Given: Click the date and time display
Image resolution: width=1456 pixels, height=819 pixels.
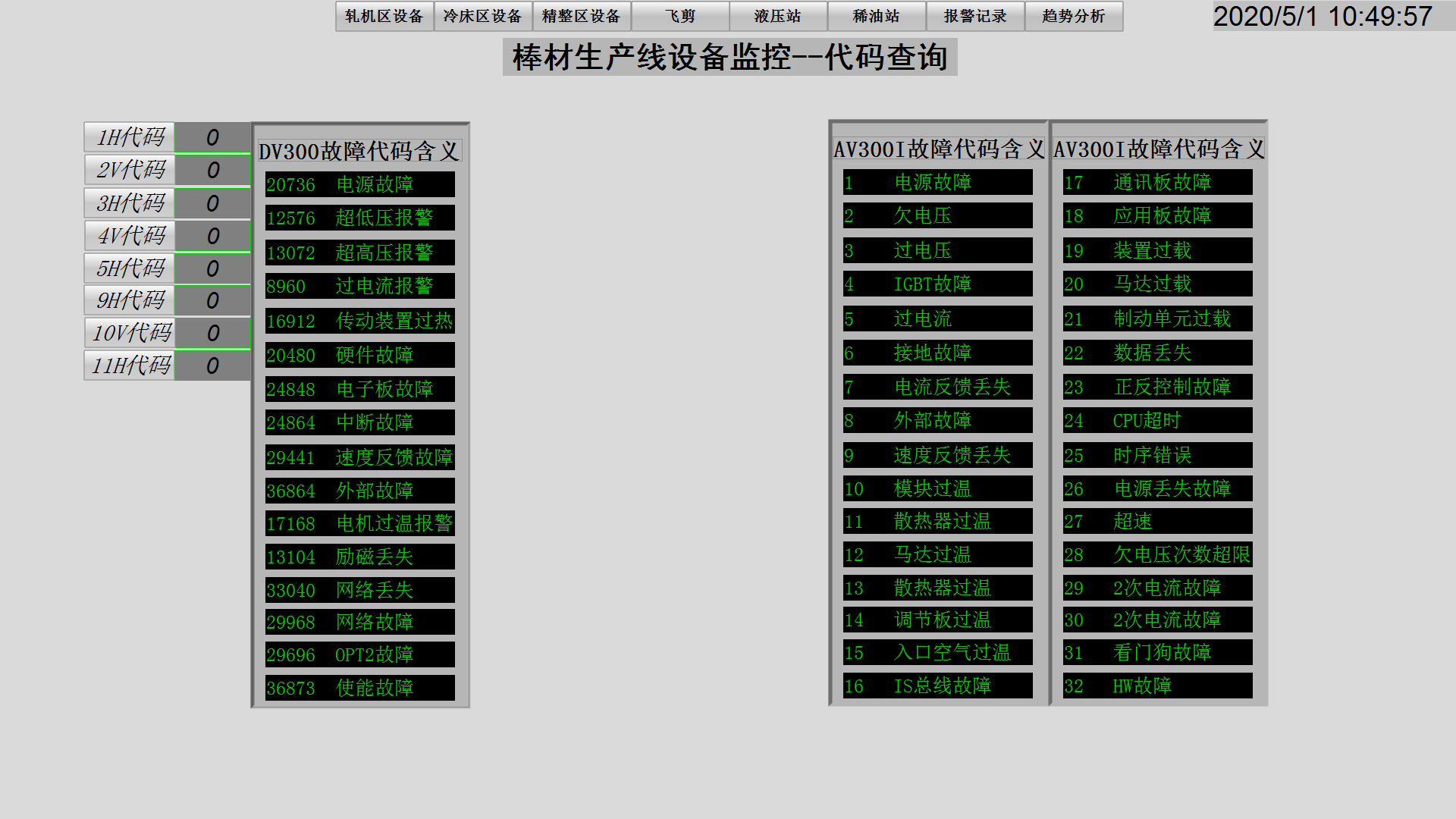Looking at the screenshot, I should point(1324,17).
